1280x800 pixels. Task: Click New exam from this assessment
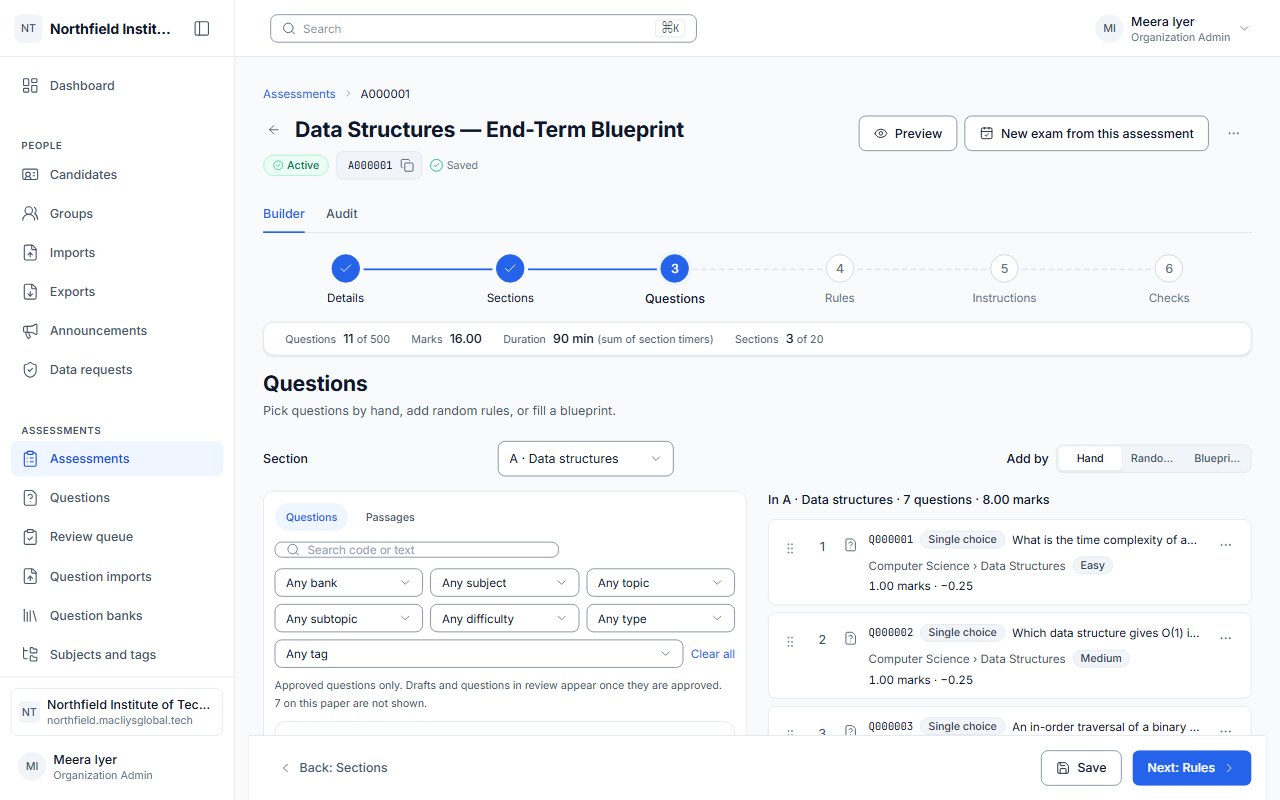click(x=1086, y=134)
